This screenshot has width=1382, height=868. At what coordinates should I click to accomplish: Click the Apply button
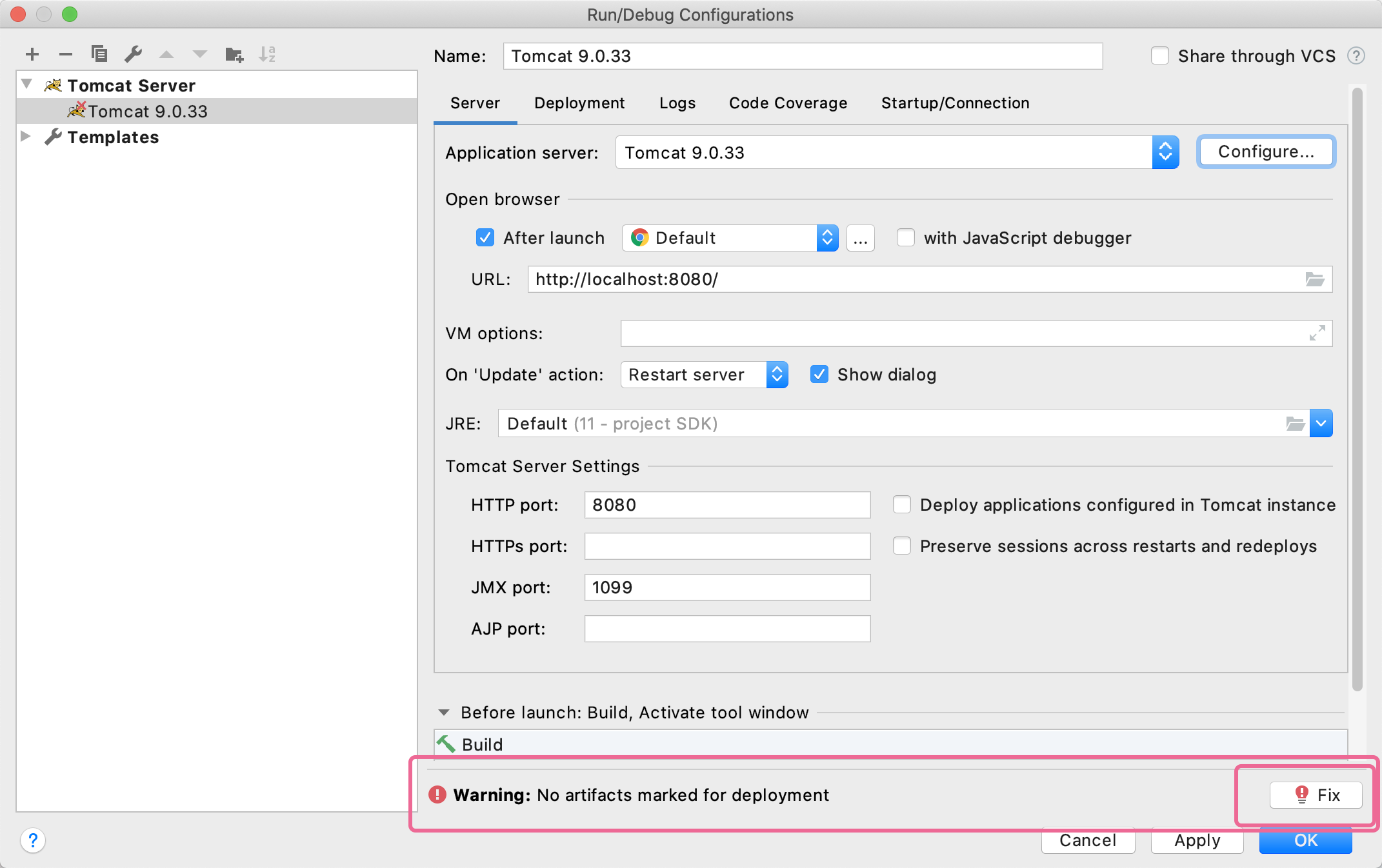[1197, 840]
